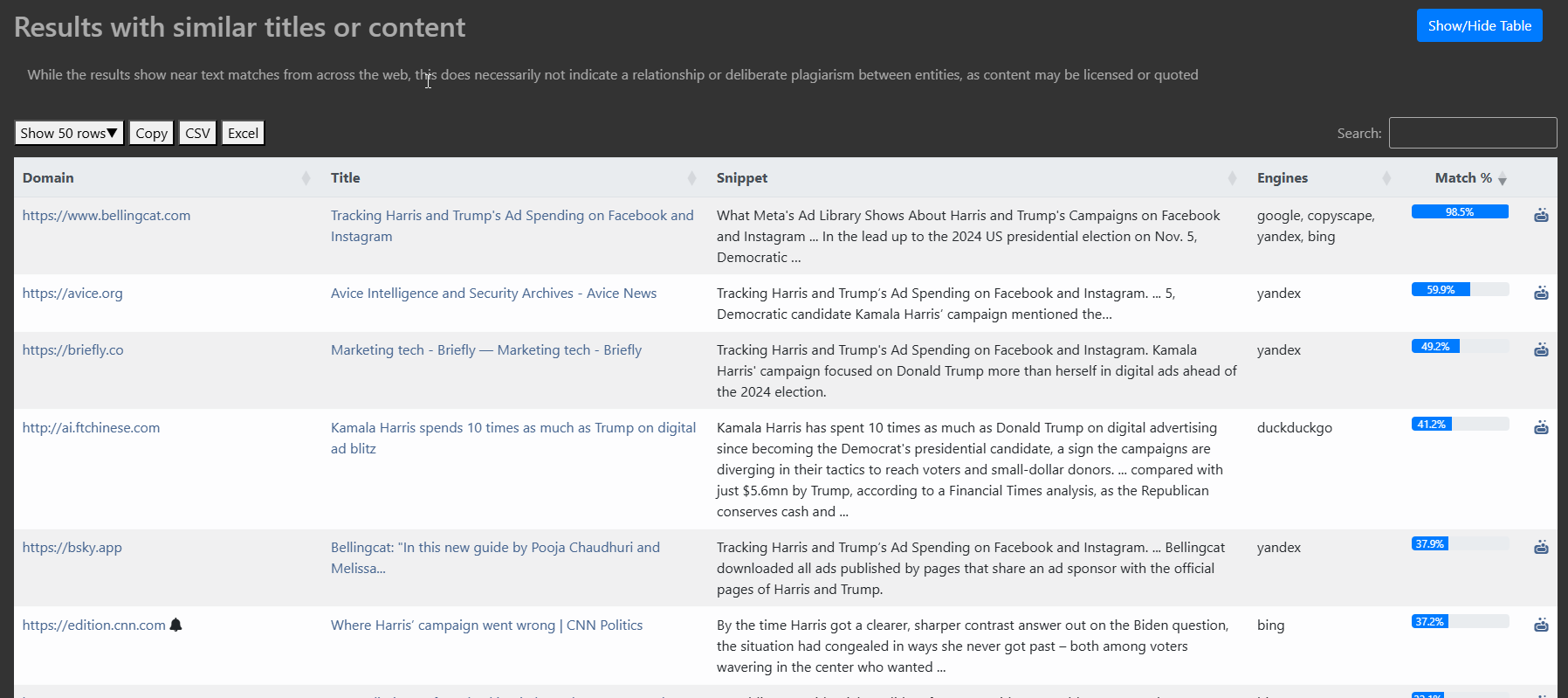Click the snippet starting 'What Meta's Ad Library Shows'
The image size is (1568, 698).
tap(968, 236)
